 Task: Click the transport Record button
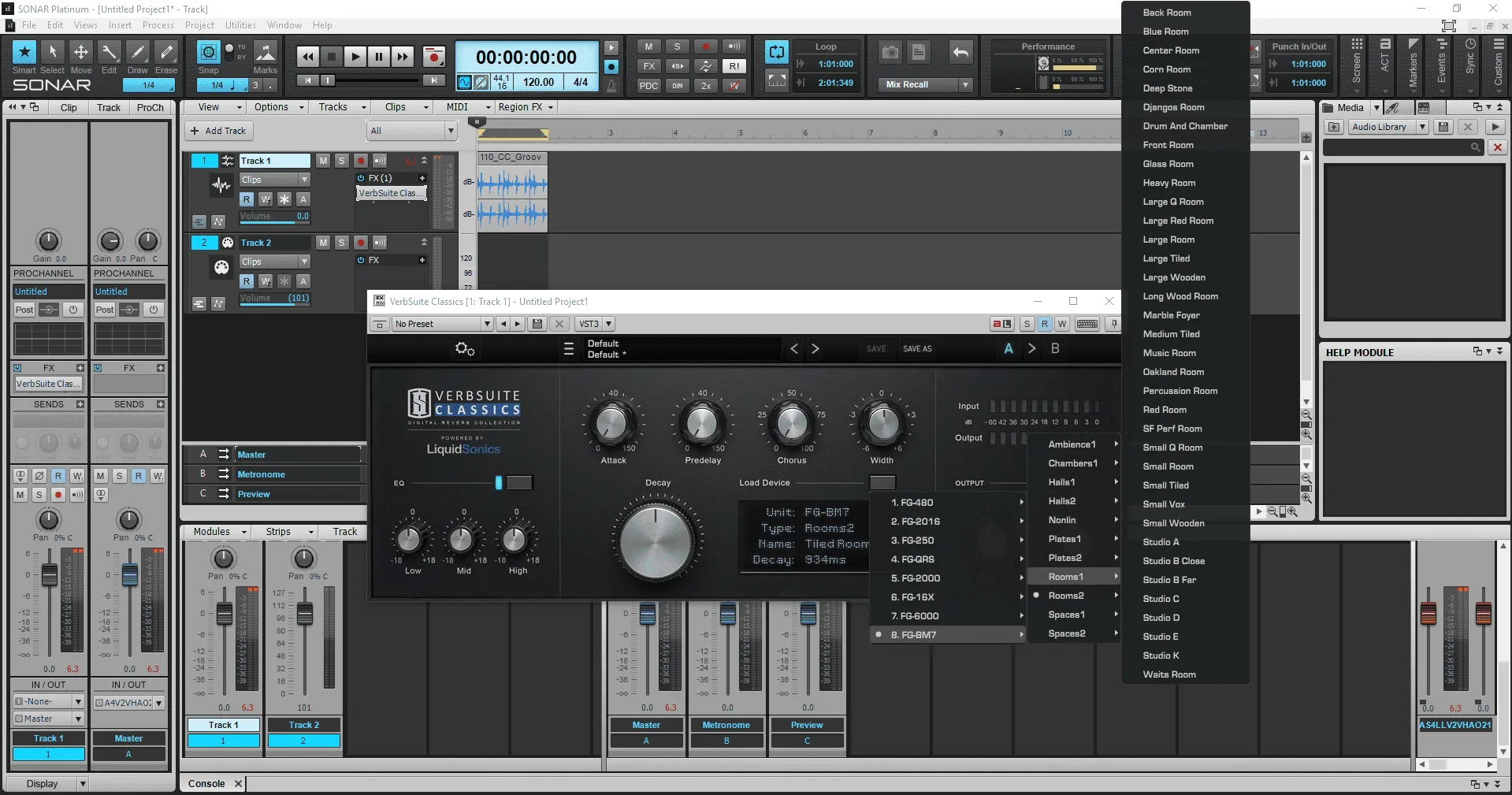point(433,57)
